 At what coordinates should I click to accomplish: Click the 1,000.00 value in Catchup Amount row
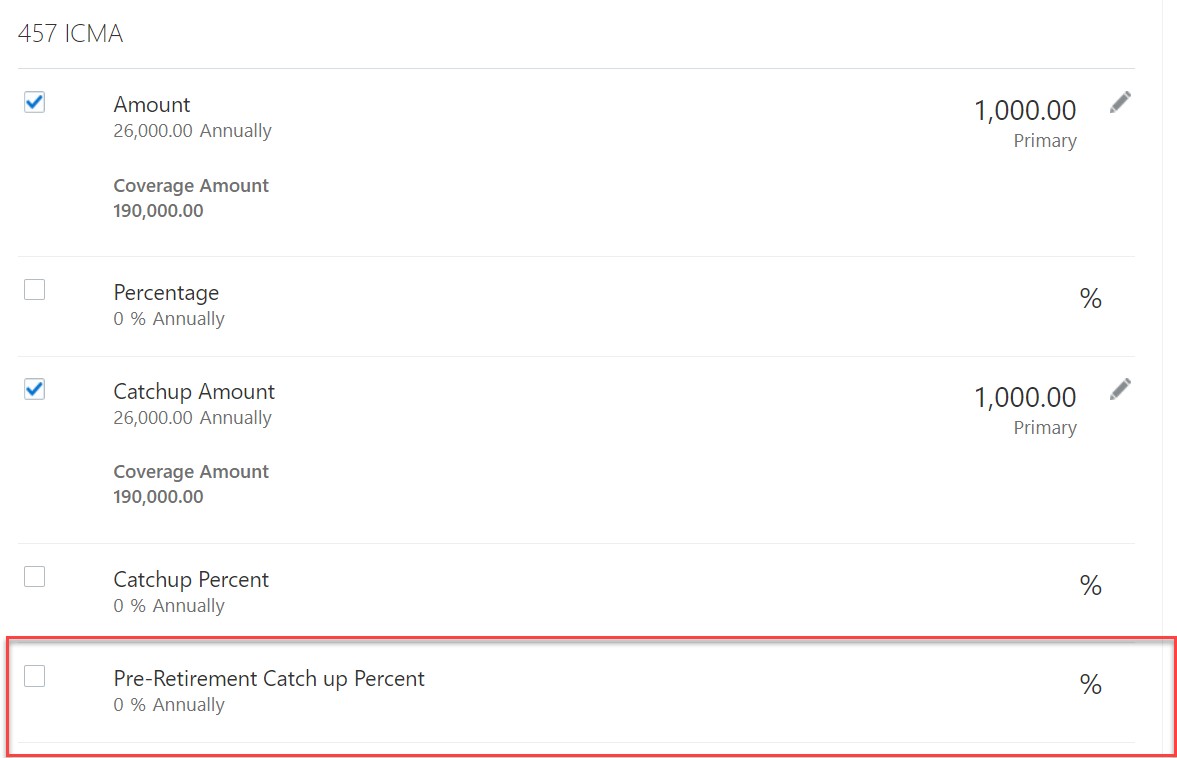[x=1025, y=397]
